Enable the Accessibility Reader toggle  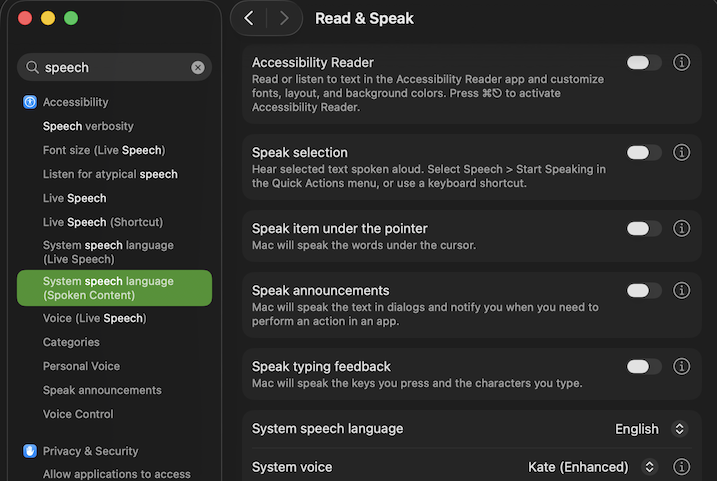(644, 63)
